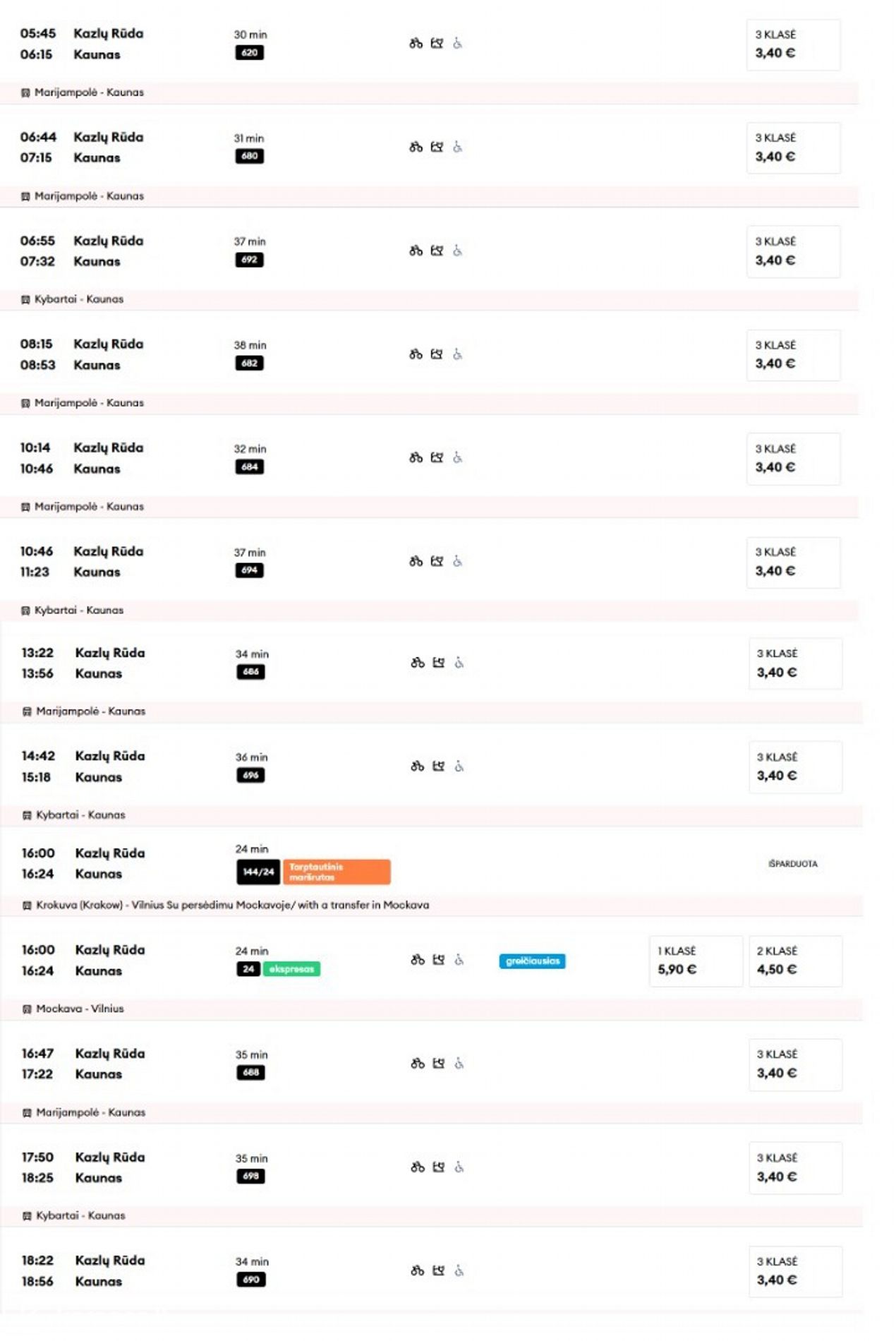
Task: Click the blue greičiausias badge
Action: pyautogui.click(x=532, y=961)
